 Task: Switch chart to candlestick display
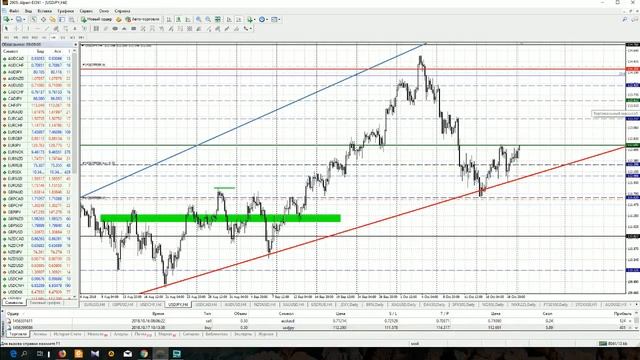(178, 19)
